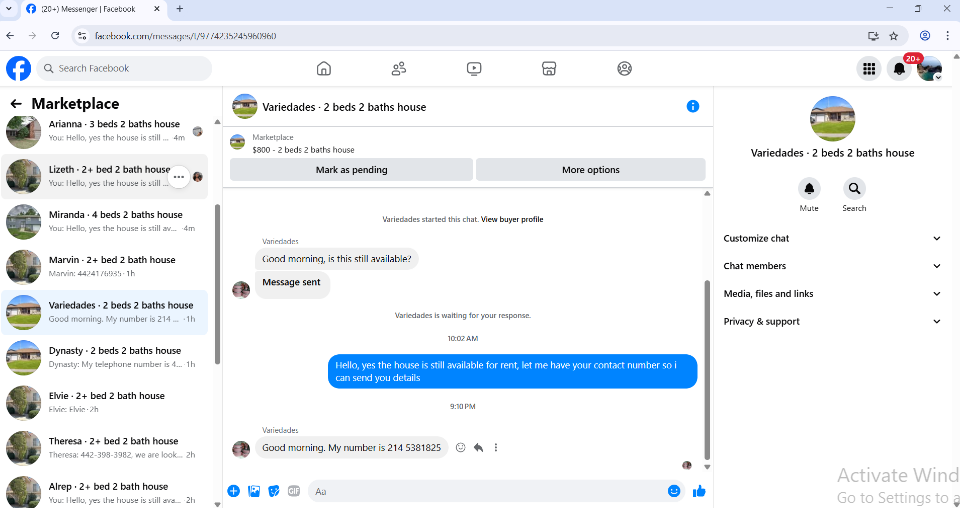
Task: Open Alrep 2+ bed 2 bath chat
Action: click(105, 493)
